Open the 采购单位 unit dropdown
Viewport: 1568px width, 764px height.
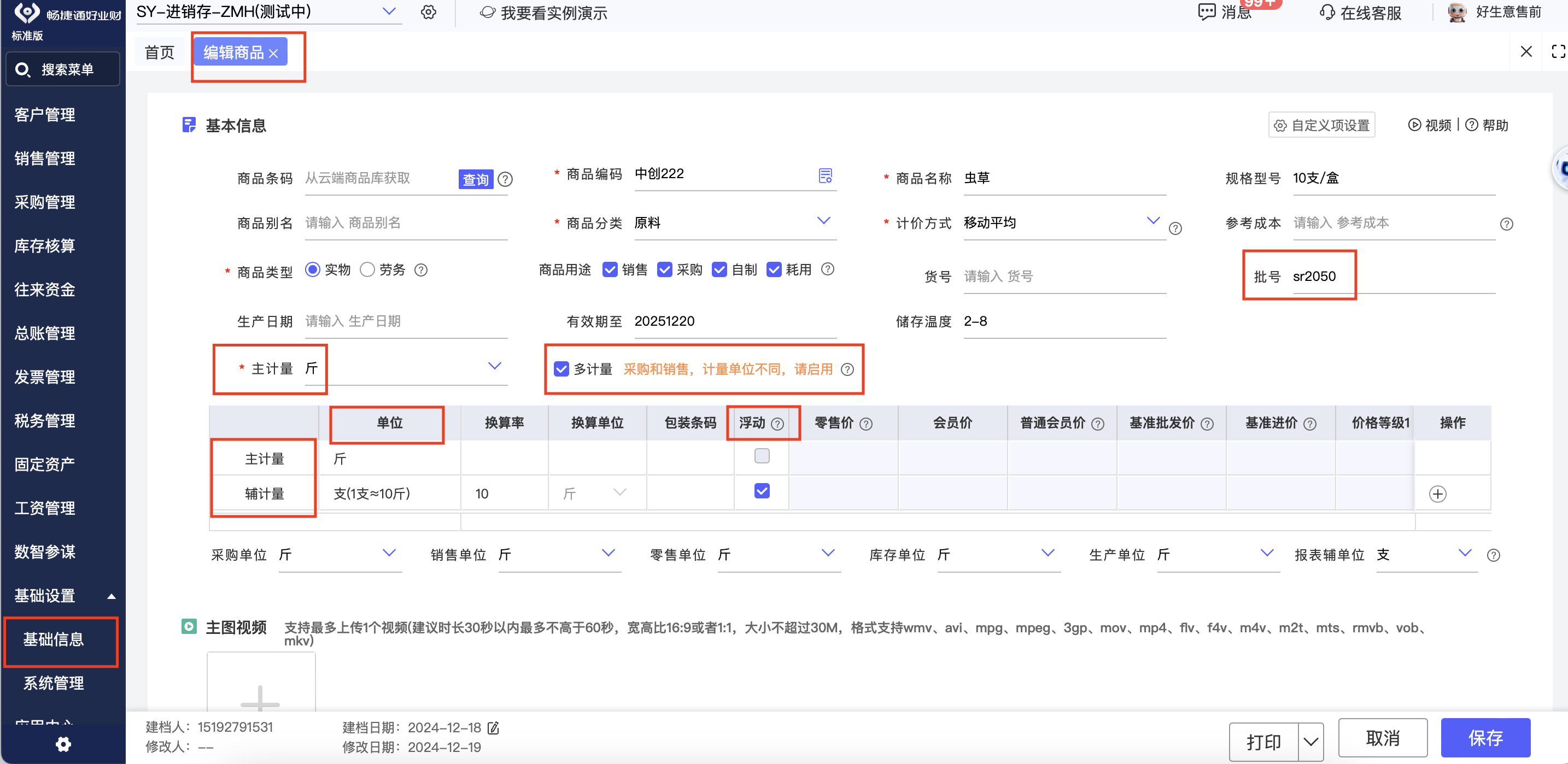tap(388, 553)
